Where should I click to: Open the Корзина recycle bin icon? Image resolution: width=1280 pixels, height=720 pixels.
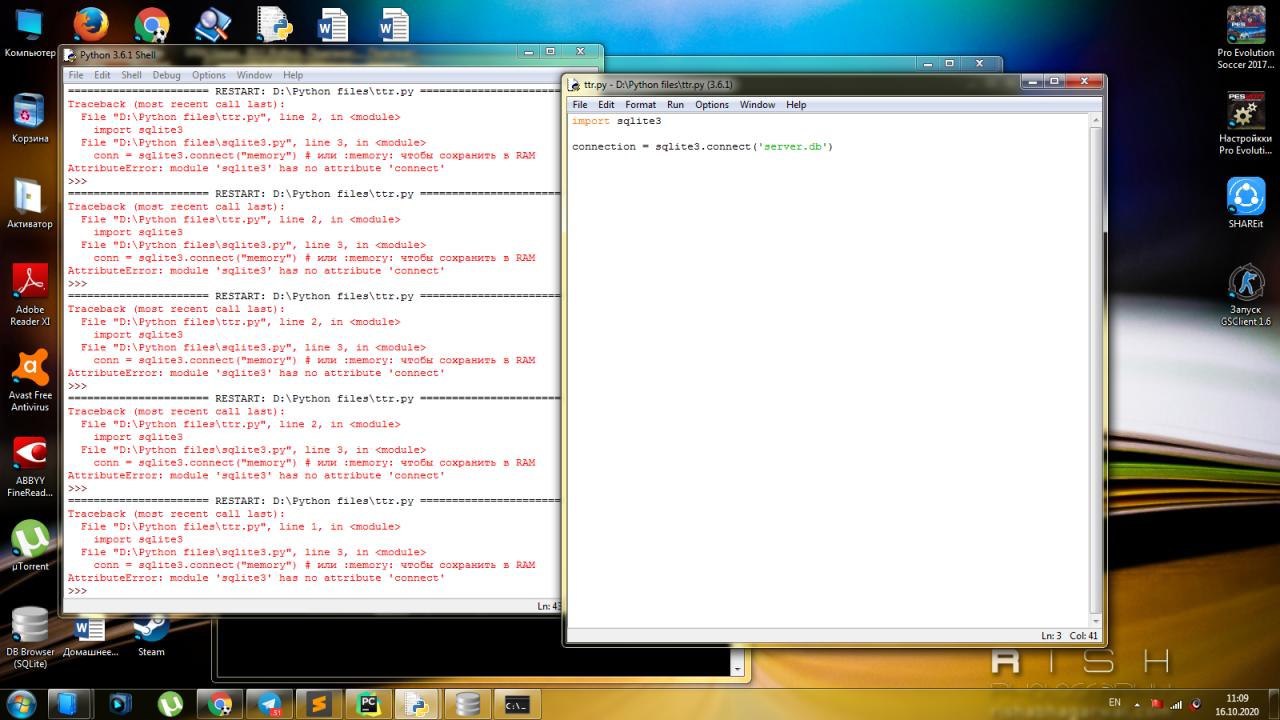pyautogui.click(x=30, y=118)
